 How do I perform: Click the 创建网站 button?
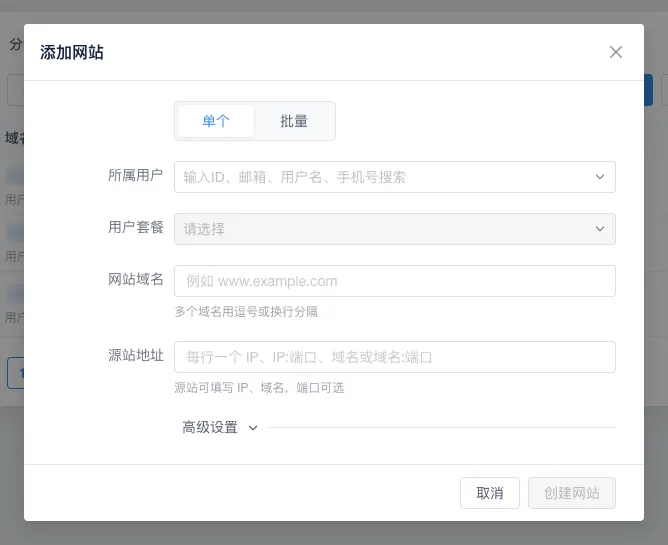(x=572, y=493)
